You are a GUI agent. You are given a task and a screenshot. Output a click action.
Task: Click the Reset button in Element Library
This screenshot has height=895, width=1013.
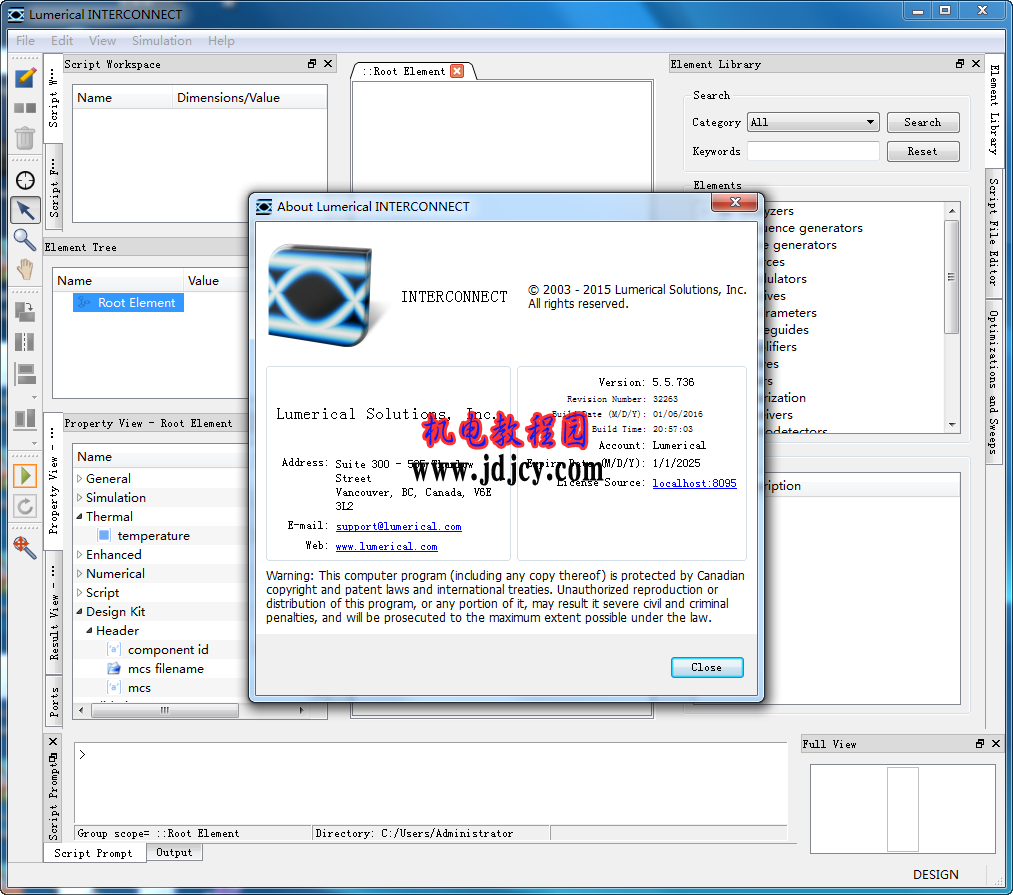coord(923,151)
